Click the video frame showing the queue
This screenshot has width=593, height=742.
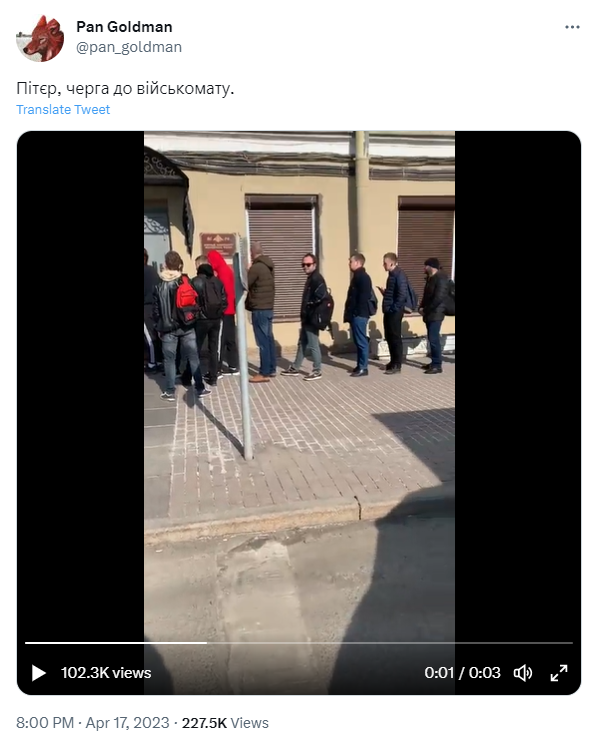[x=299, y=379]
